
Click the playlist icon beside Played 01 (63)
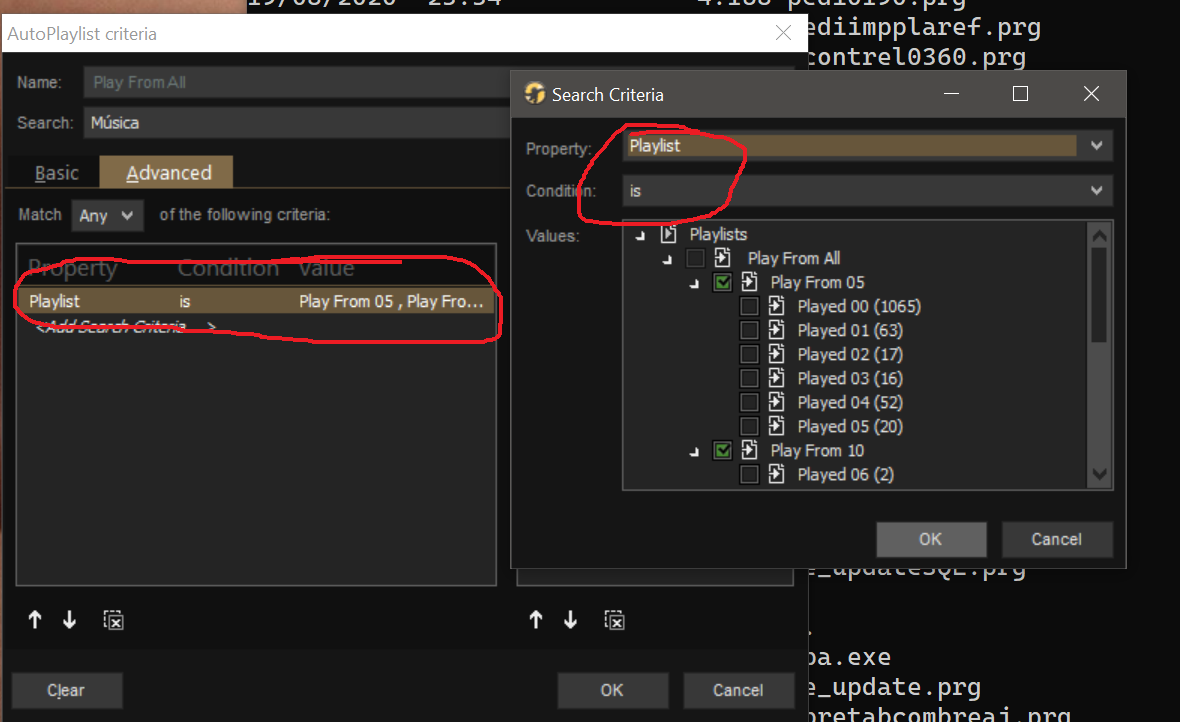click(x=777, y=331)
